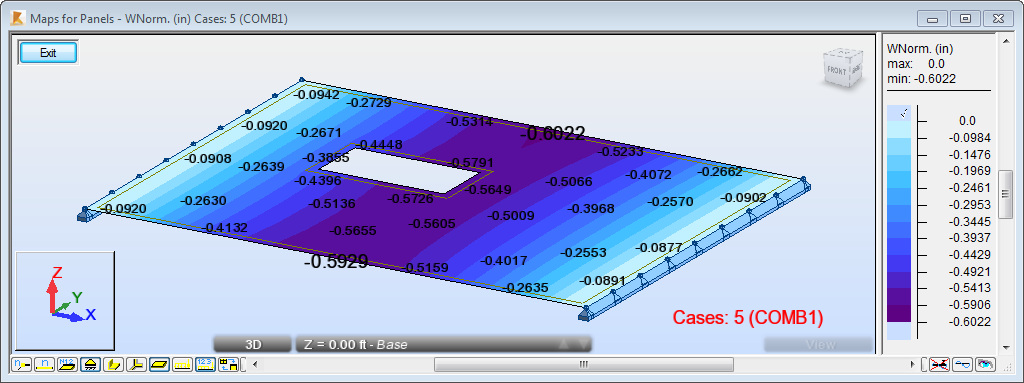Click the large -0.5929 label on slab
This screenshot has width=1024, height=383.
(336, 261)
